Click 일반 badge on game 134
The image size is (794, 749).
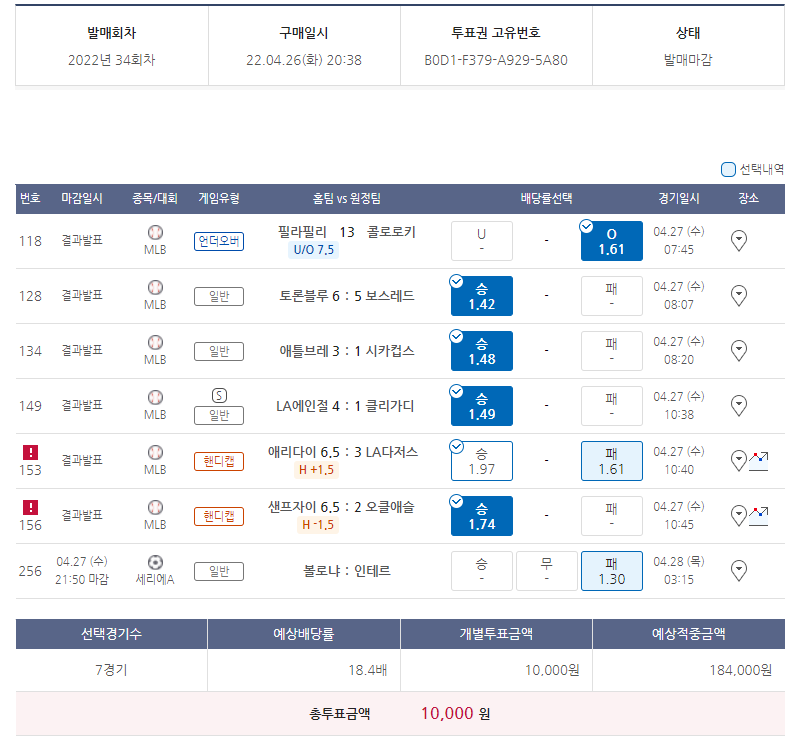(219, 351)
